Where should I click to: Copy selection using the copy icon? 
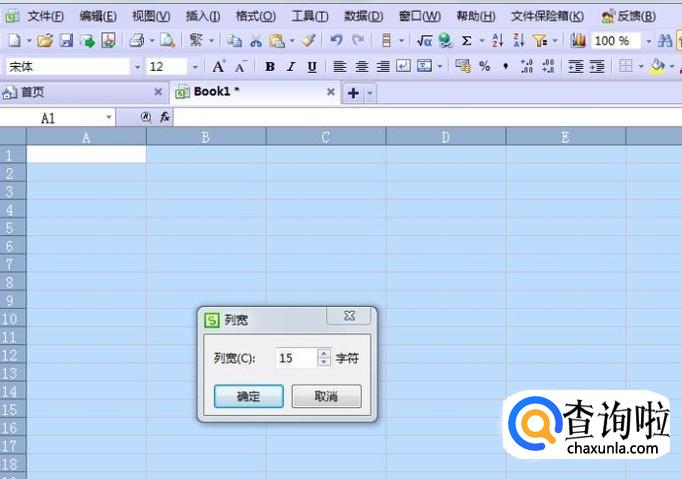point(234,41)
